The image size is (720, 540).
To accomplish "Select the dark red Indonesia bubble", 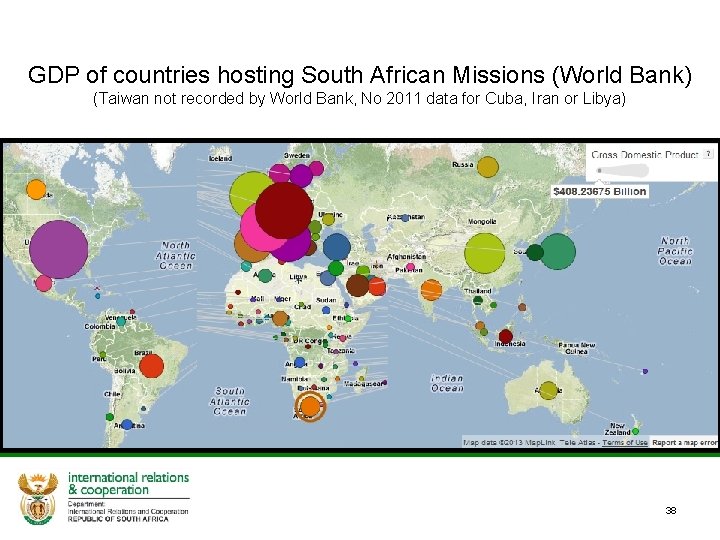I will [x=506, y=336].
